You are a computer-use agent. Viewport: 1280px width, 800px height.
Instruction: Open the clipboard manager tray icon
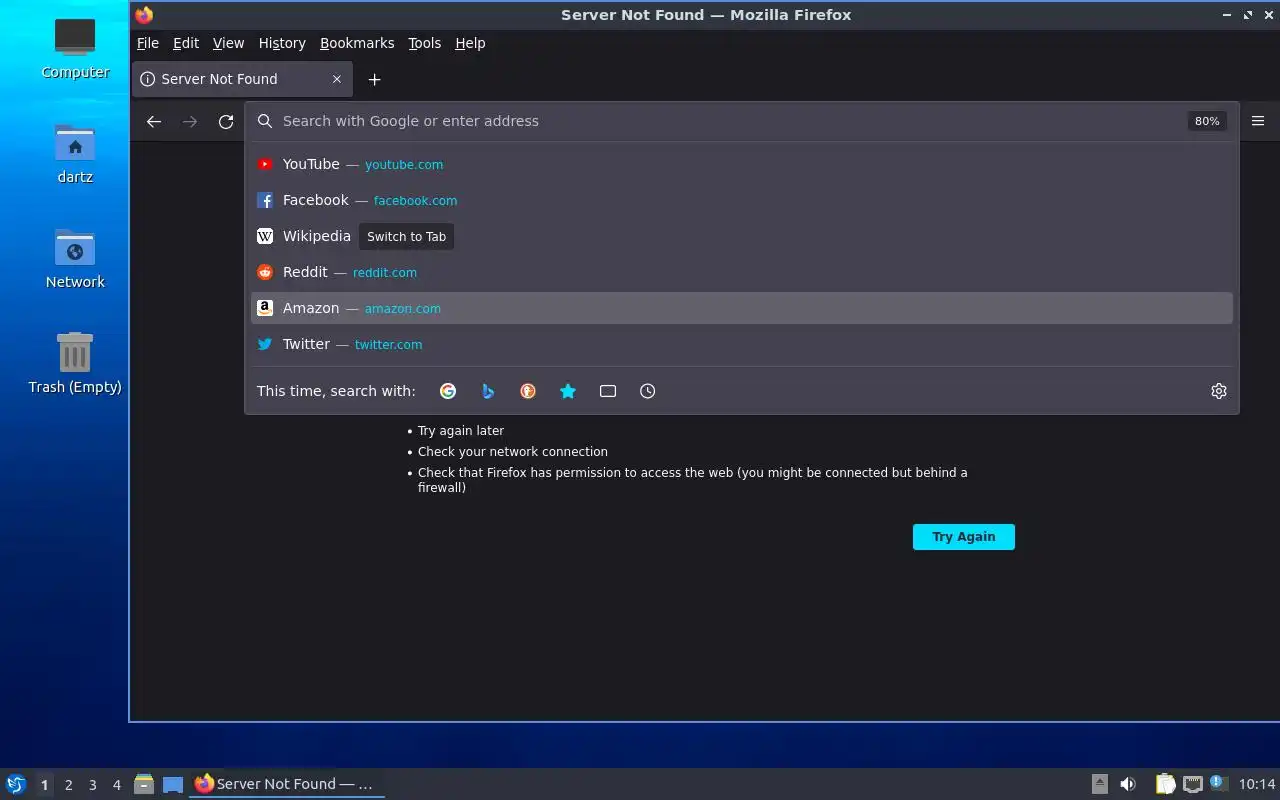(1165, 784)
